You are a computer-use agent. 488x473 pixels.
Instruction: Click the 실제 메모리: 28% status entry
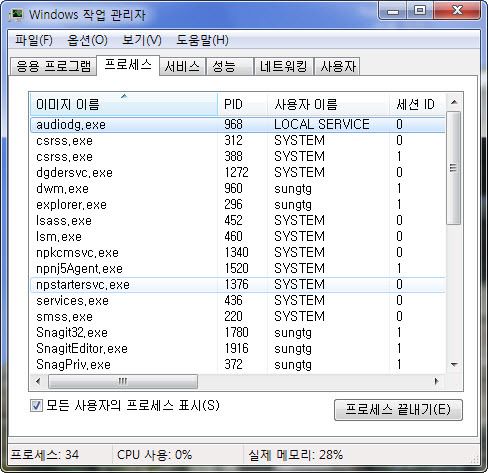[295, 455]
